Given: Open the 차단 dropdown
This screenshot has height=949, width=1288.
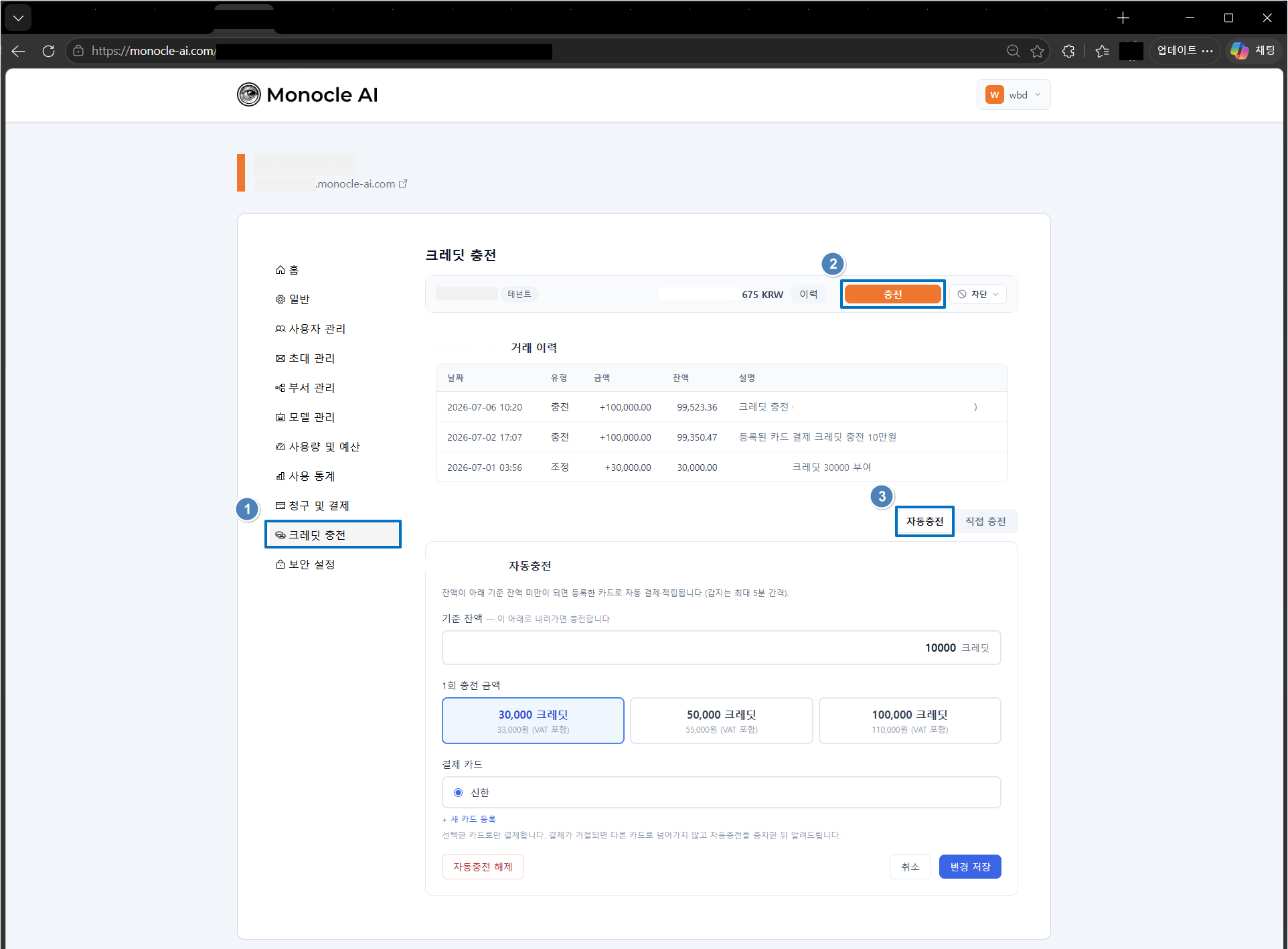Looking at the screenshot, I should click(978, 294).
